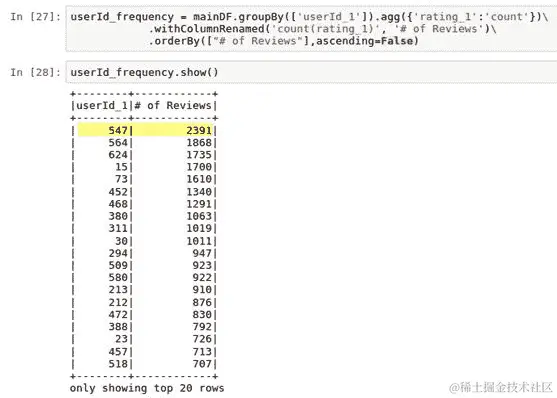Select review count 1700

point(199,167)
